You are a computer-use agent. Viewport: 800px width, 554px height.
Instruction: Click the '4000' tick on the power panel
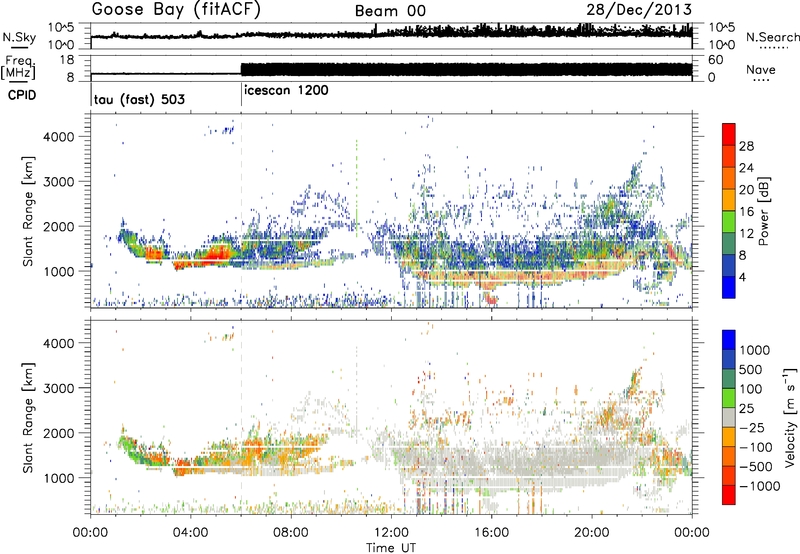pyautogui.click(x=59, y=137)
